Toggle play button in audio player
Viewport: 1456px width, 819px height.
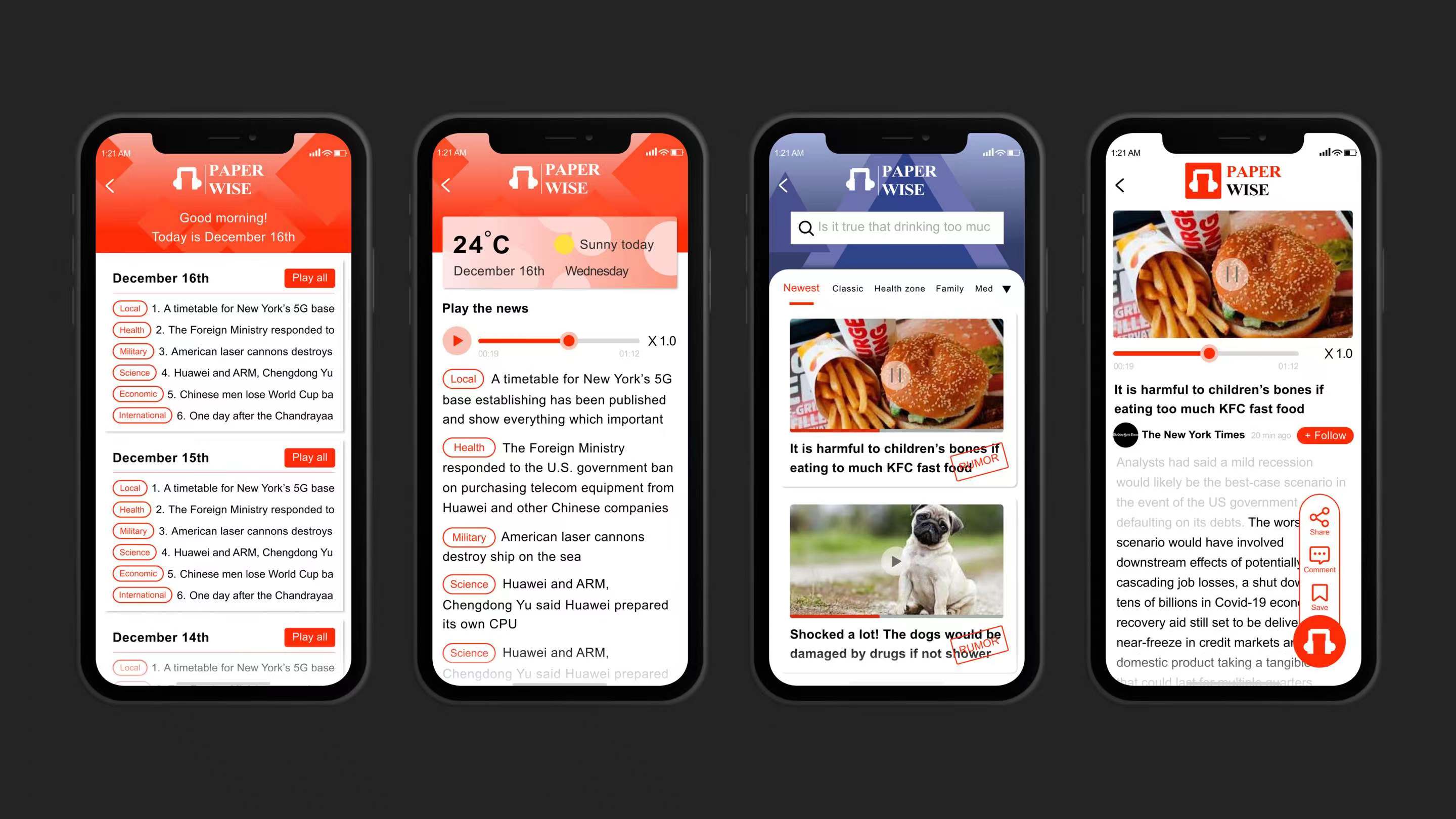458,341
